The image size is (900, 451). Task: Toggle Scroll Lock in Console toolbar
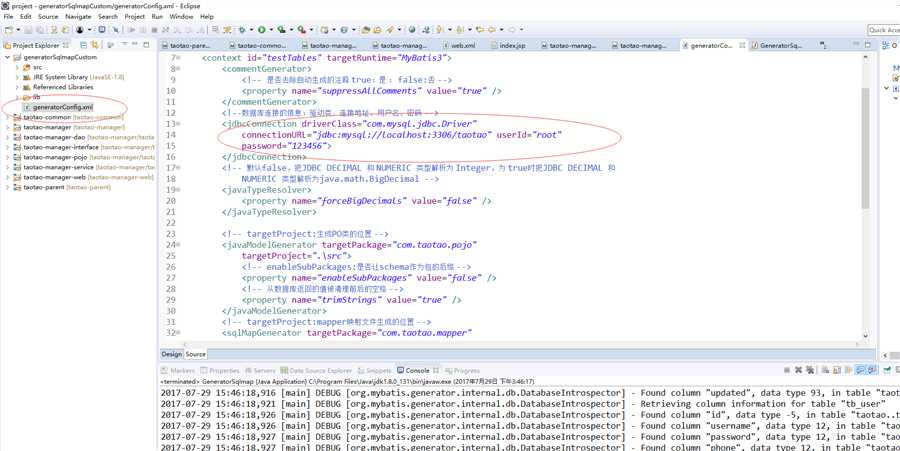pyautogui.click(x=837, y=370)
